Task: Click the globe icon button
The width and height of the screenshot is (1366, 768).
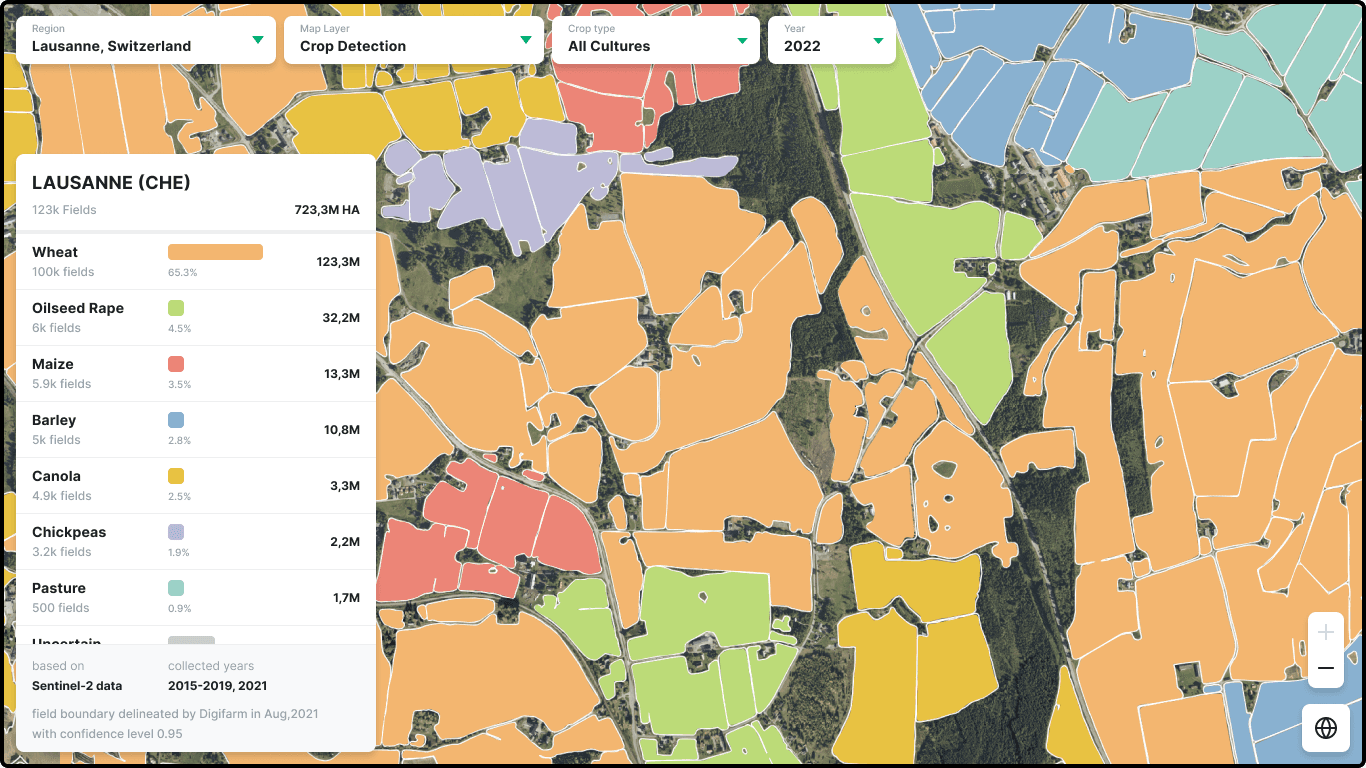Action: [1326, 728]
